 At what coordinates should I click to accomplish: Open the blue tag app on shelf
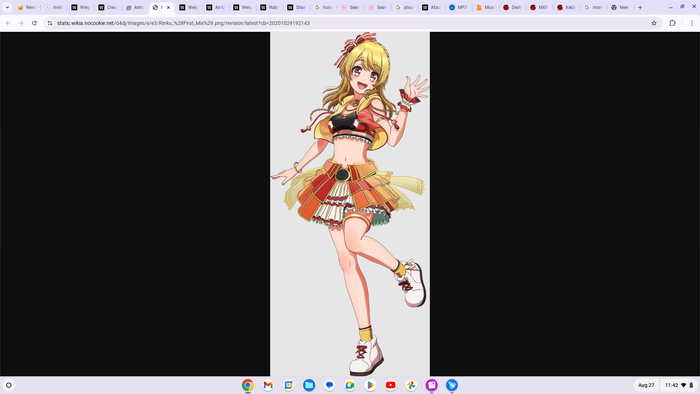tap(452, 385)
